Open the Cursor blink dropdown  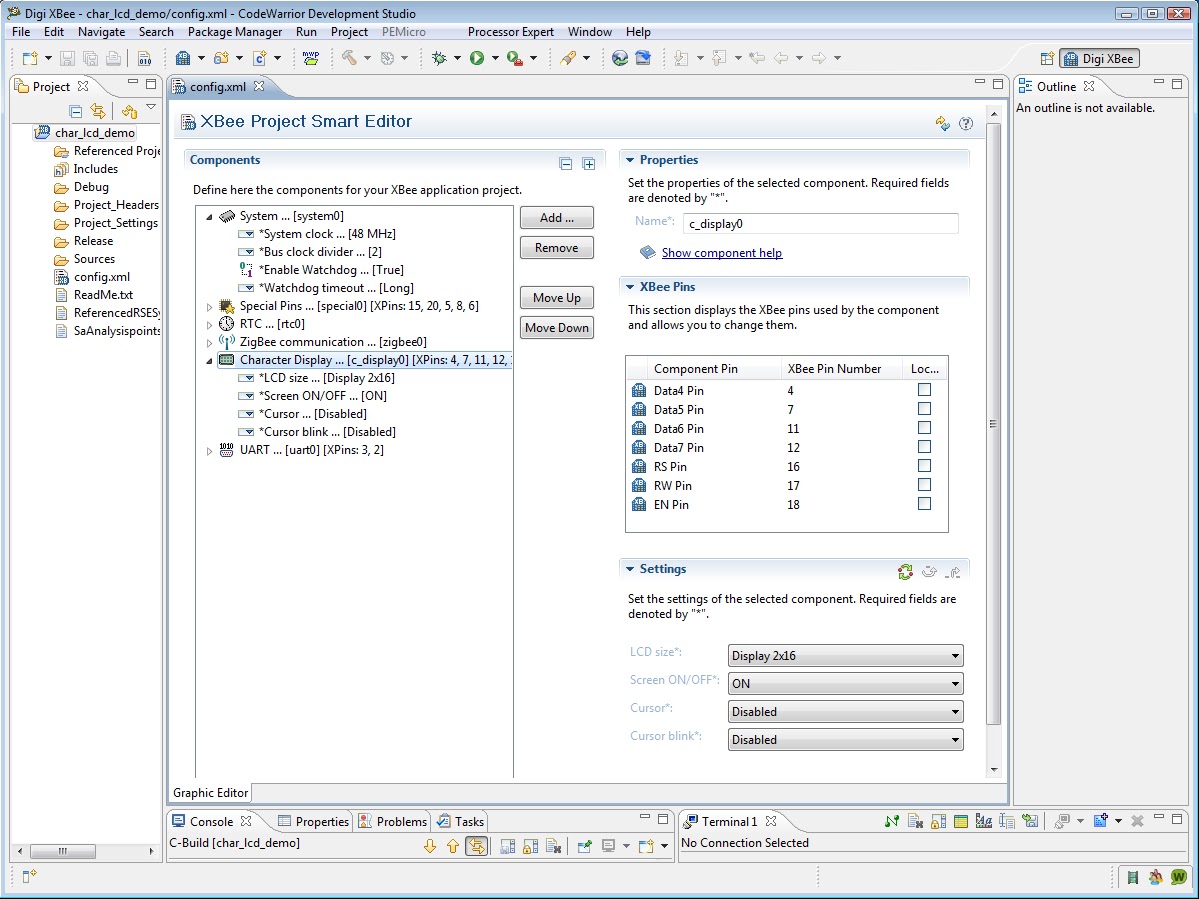pos(845,740)
